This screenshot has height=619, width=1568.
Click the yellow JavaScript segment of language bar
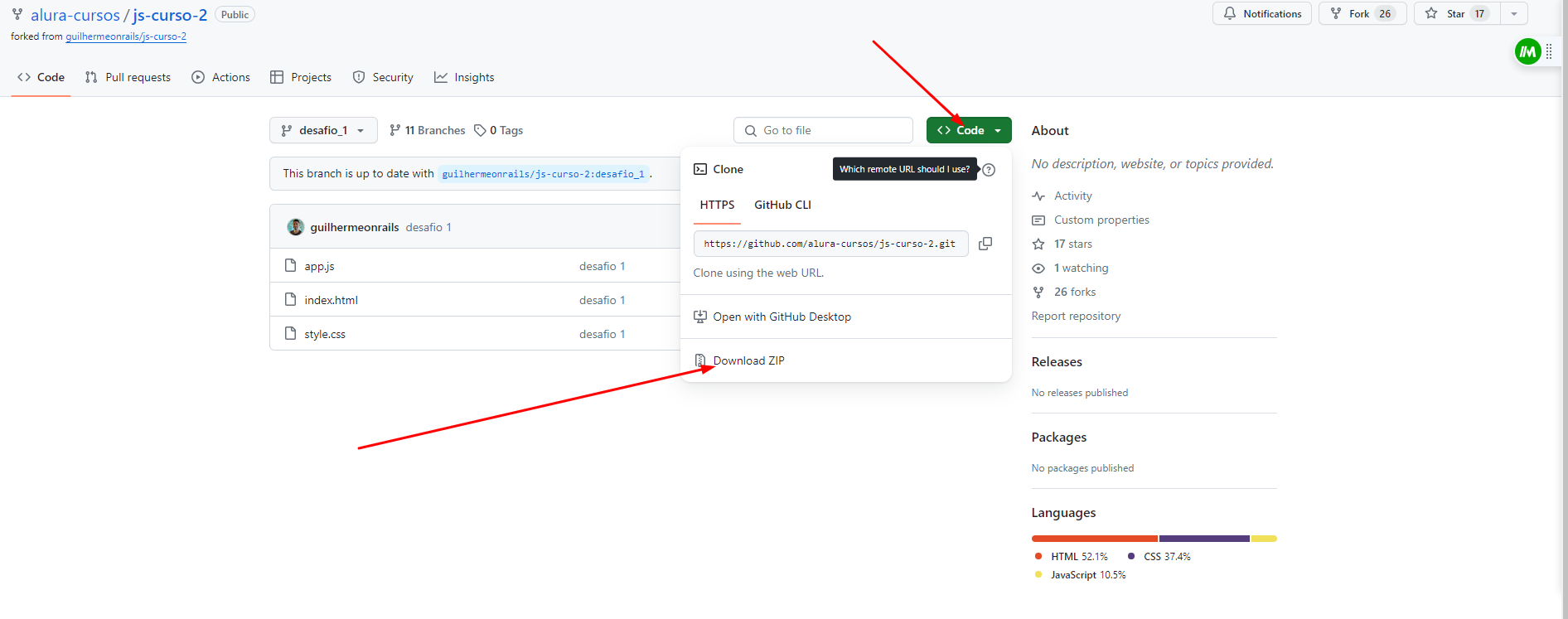point(1264,539)
